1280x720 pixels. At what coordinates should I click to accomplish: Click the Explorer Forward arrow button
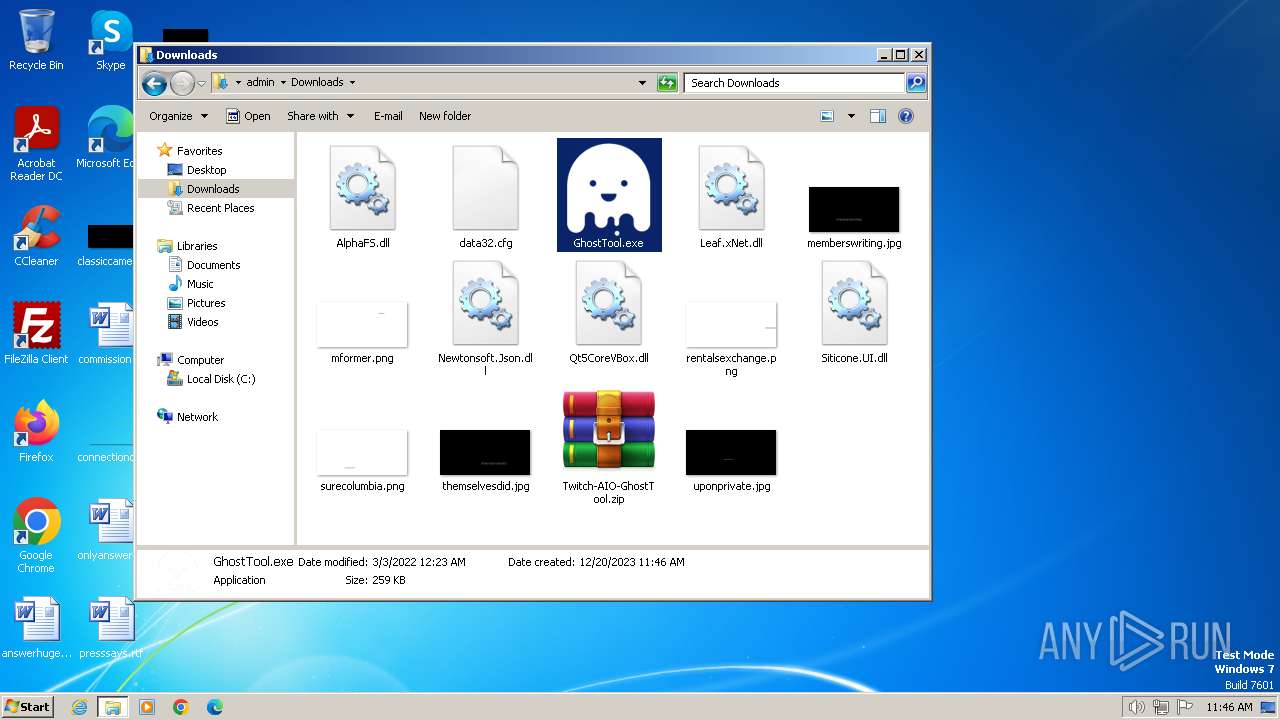[x=182, y=83]
